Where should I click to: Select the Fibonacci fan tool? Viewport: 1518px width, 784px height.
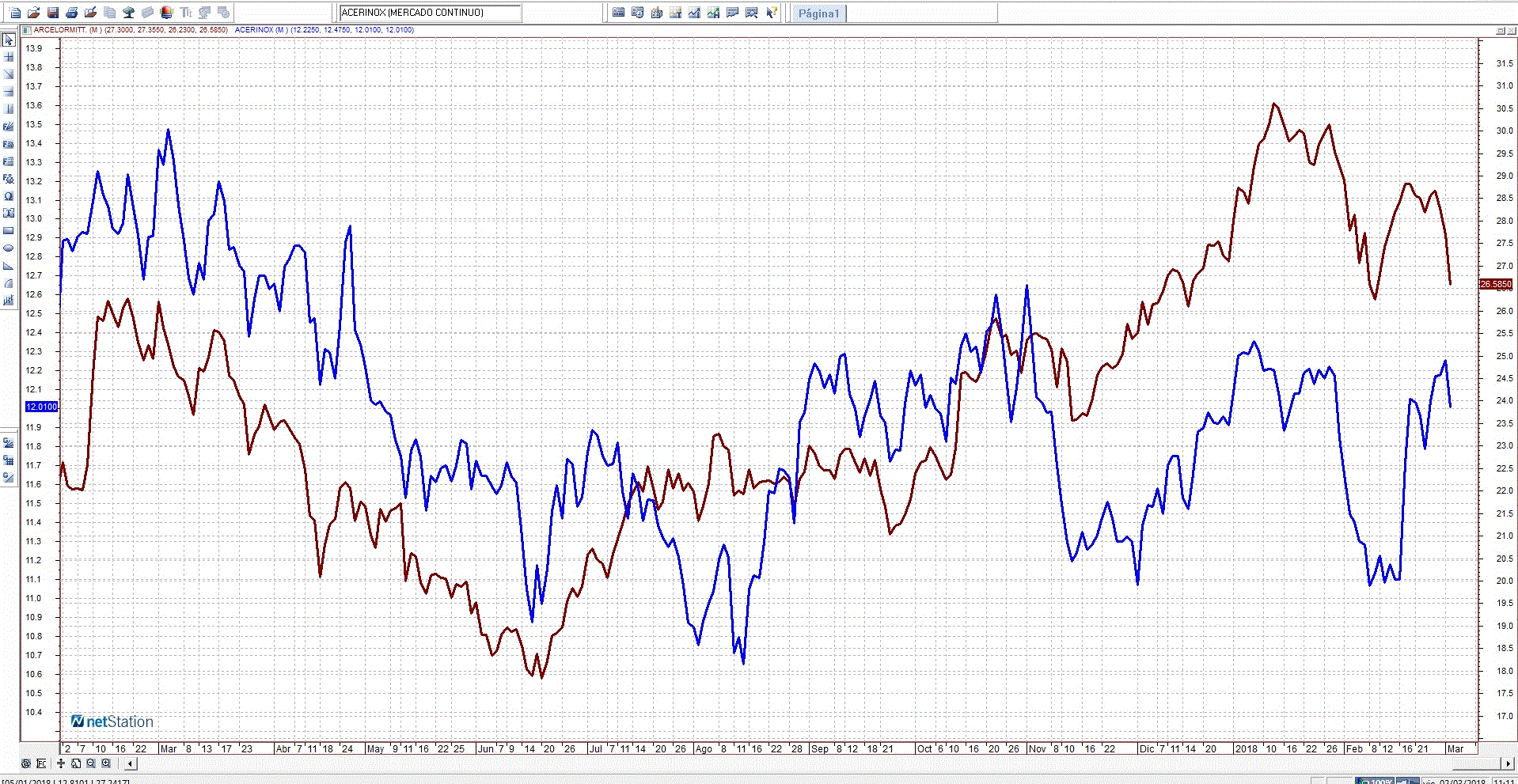coord(9,127)
